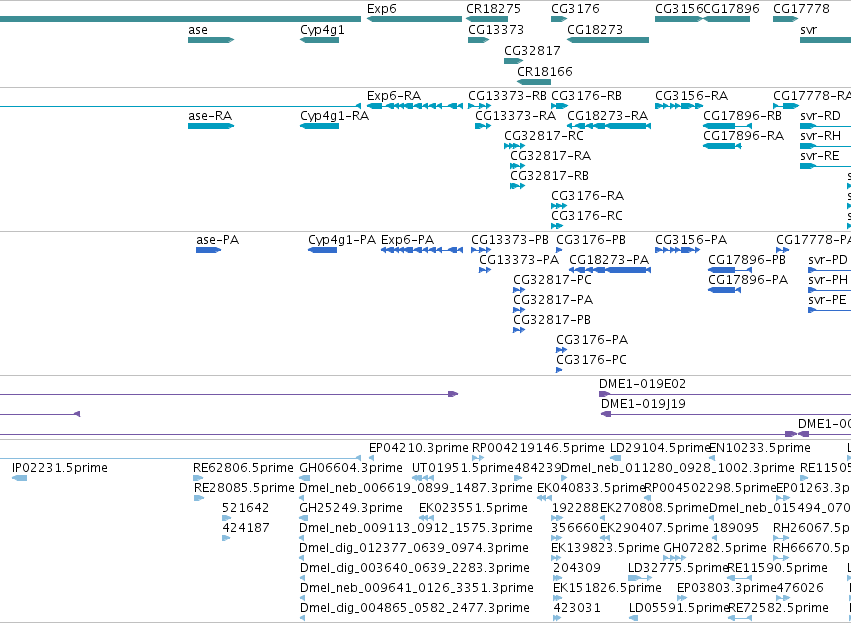Select the Cyp4g1-PA protein label
Screen dimensions: 851x623
pos(342,240)
